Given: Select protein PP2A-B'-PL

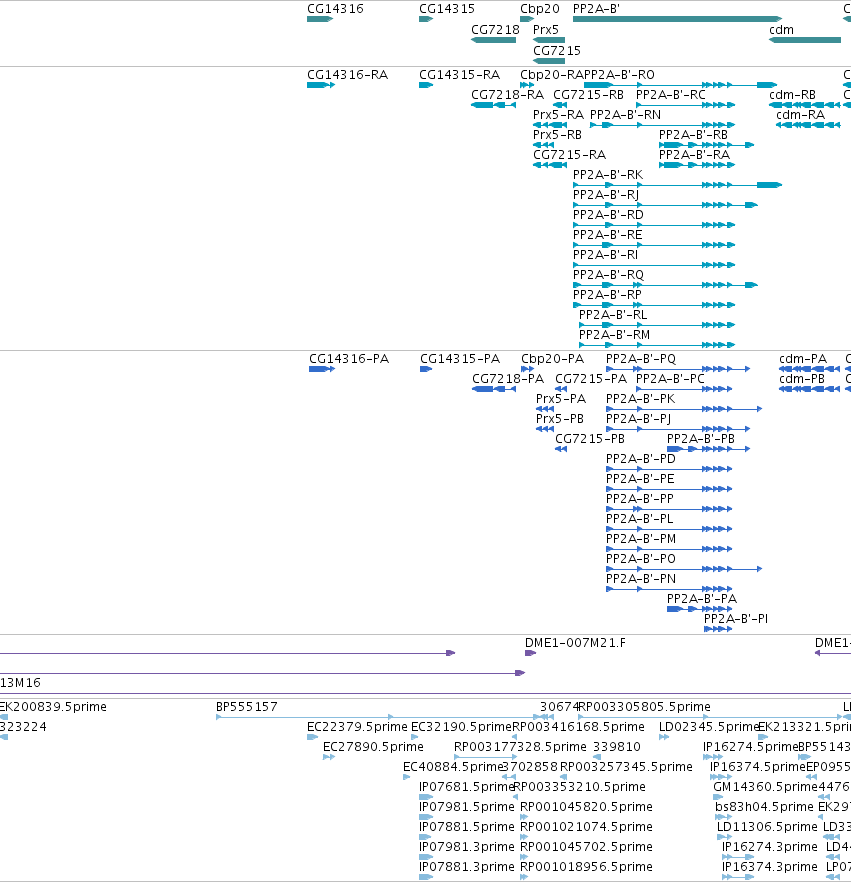Looking at the screenshot, I should 669,529.
